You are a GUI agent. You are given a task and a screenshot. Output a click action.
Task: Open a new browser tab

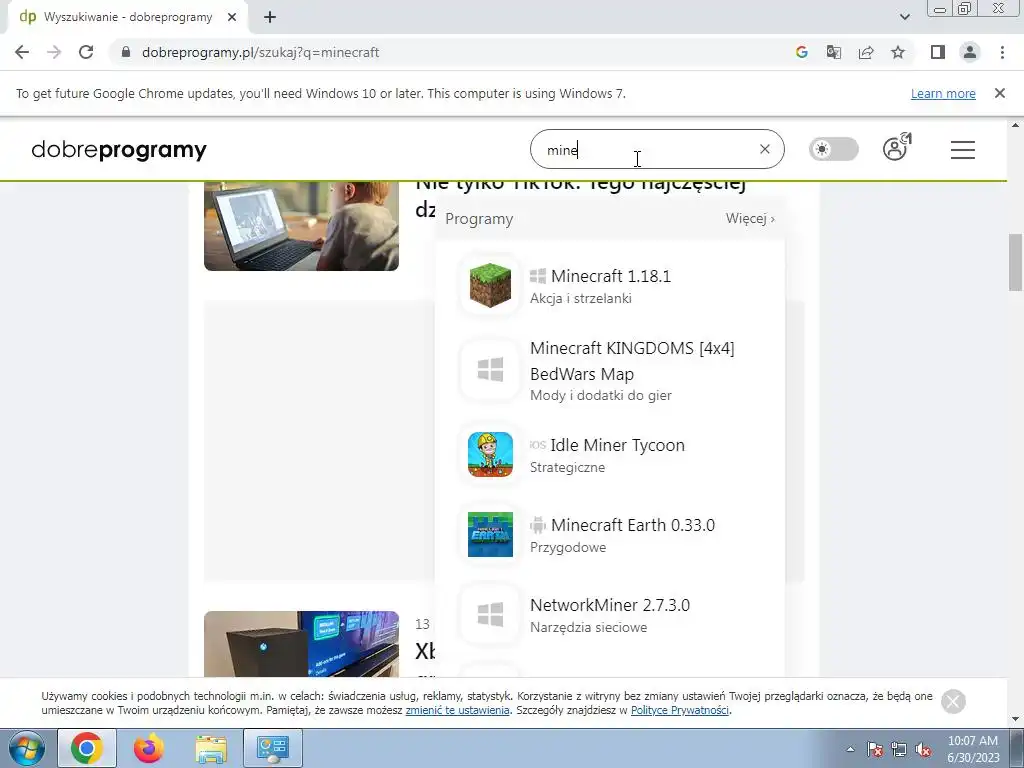pos(270,17)
